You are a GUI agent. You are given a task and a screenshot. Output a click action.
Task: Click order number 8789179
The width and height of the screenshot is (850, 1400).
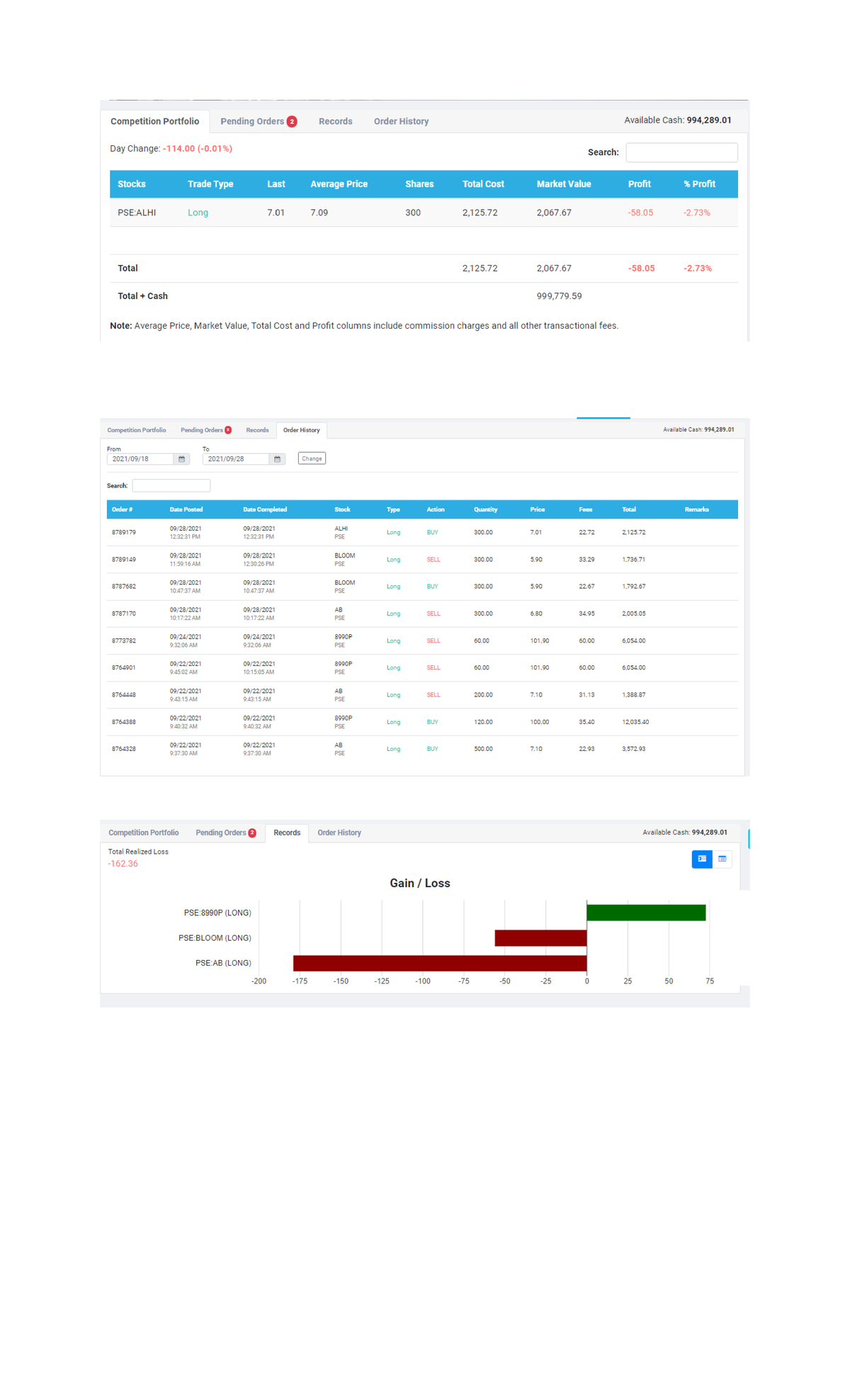pos(124,532)
